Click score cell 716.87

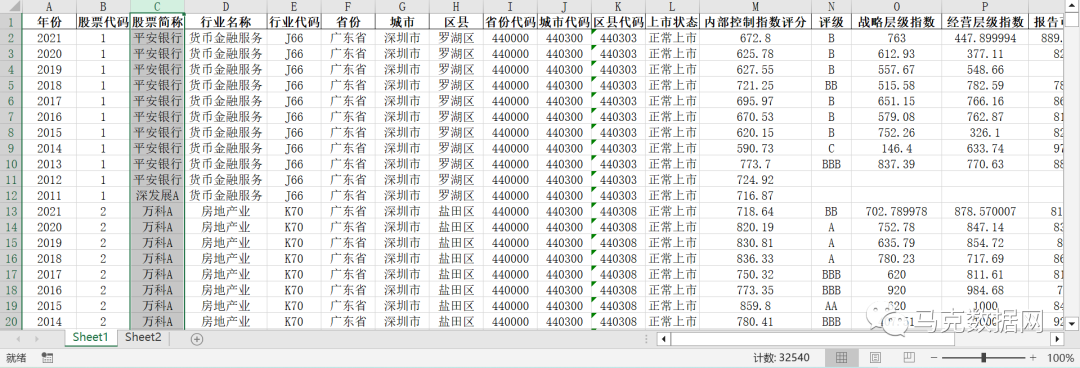click(x=756, y=196)
